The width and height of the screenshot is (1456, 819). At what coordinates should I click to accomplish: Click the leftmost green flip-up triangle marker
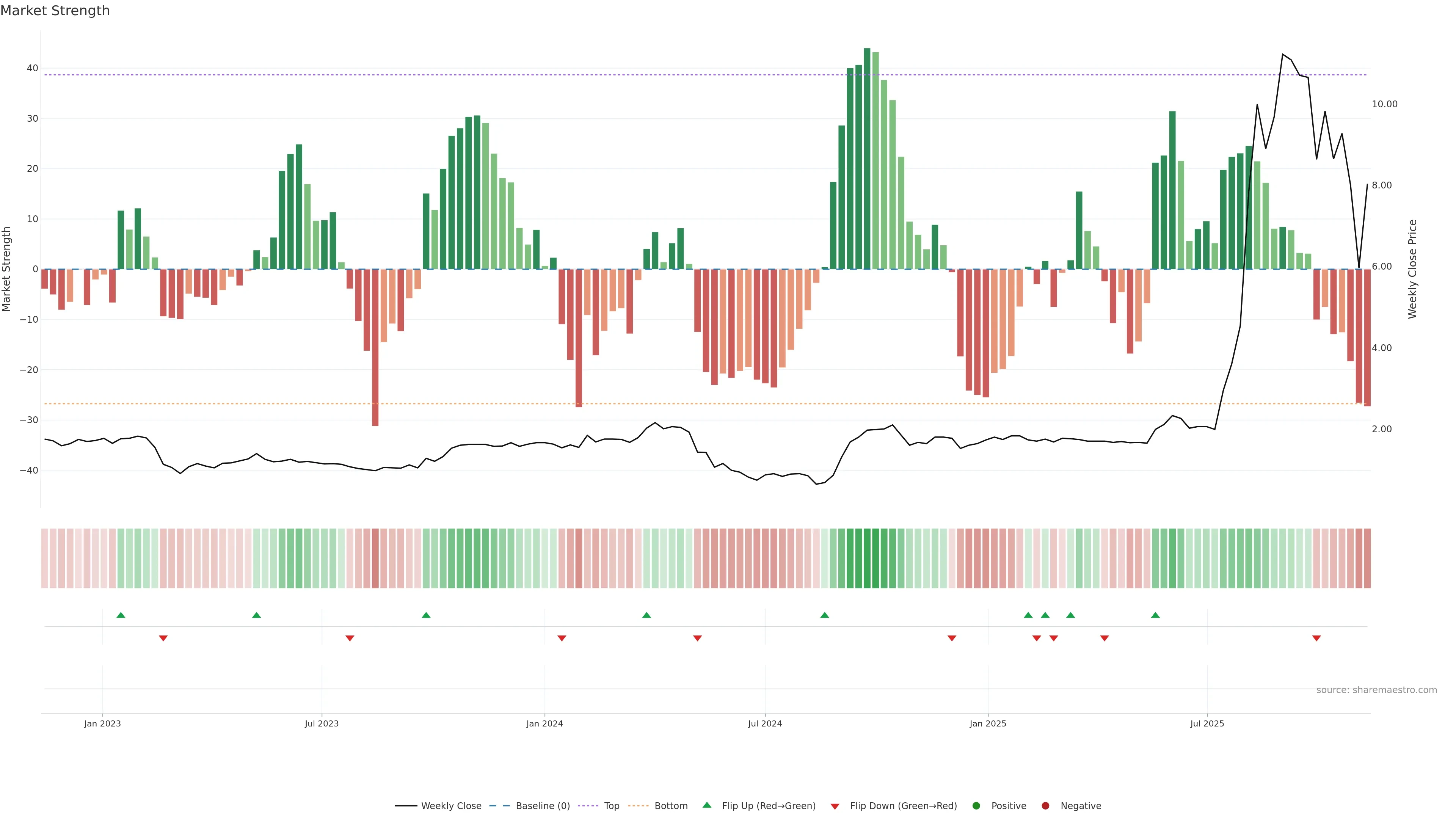point(121,615)
